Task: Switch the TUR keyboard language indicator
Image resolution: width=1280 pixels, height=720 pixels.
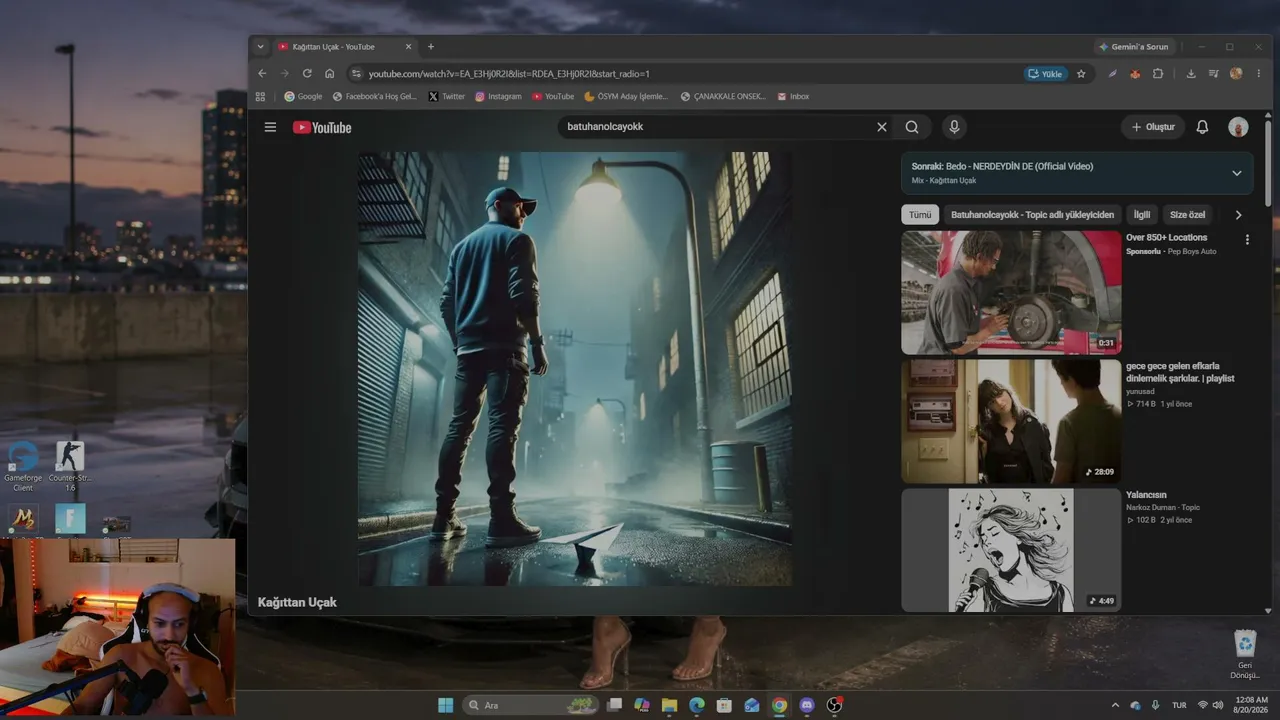Action: [1179, 705]
